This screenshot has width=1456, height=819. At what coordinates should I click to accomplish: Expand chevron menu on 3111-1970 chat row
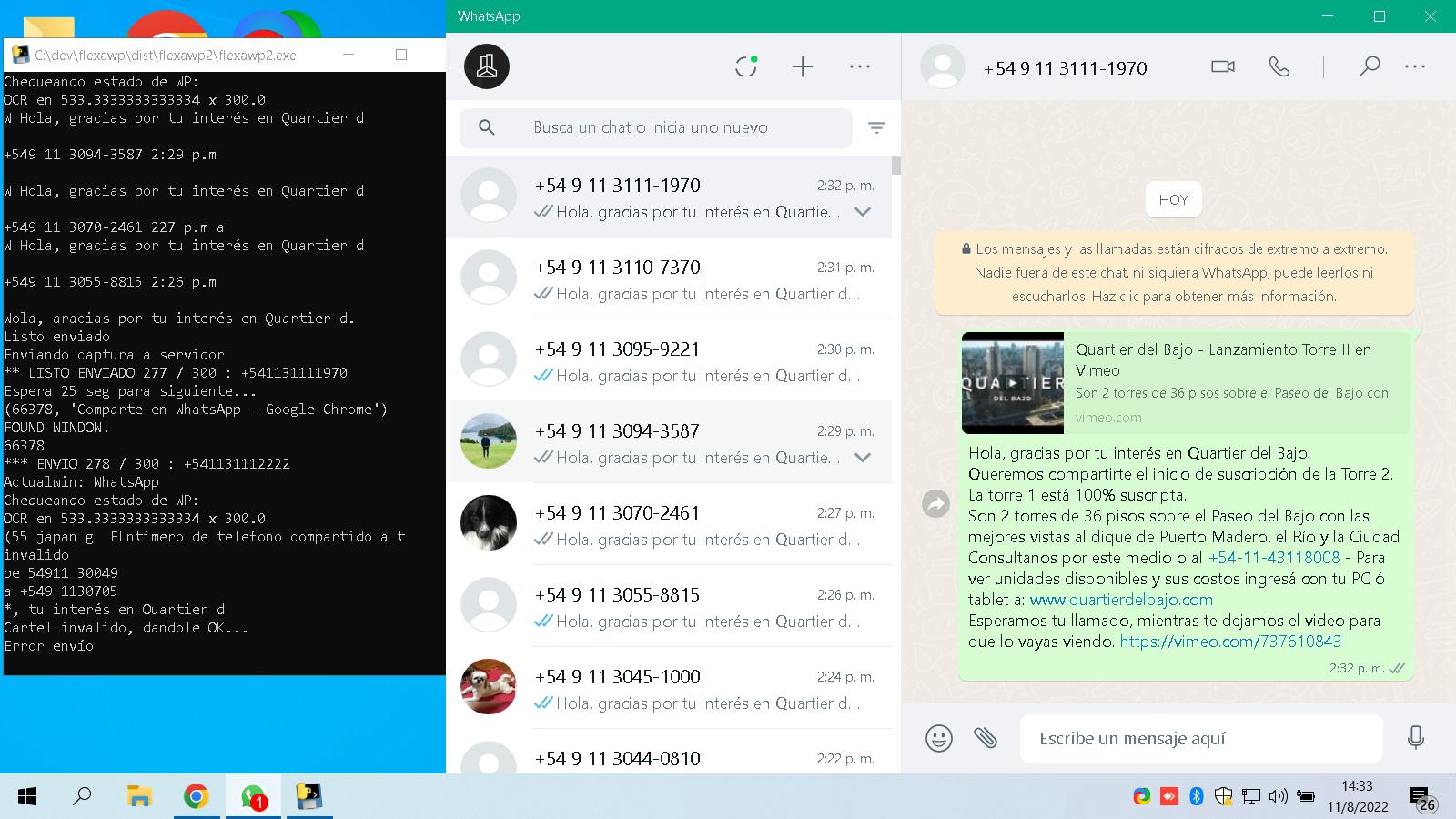[x=863, y=212]
